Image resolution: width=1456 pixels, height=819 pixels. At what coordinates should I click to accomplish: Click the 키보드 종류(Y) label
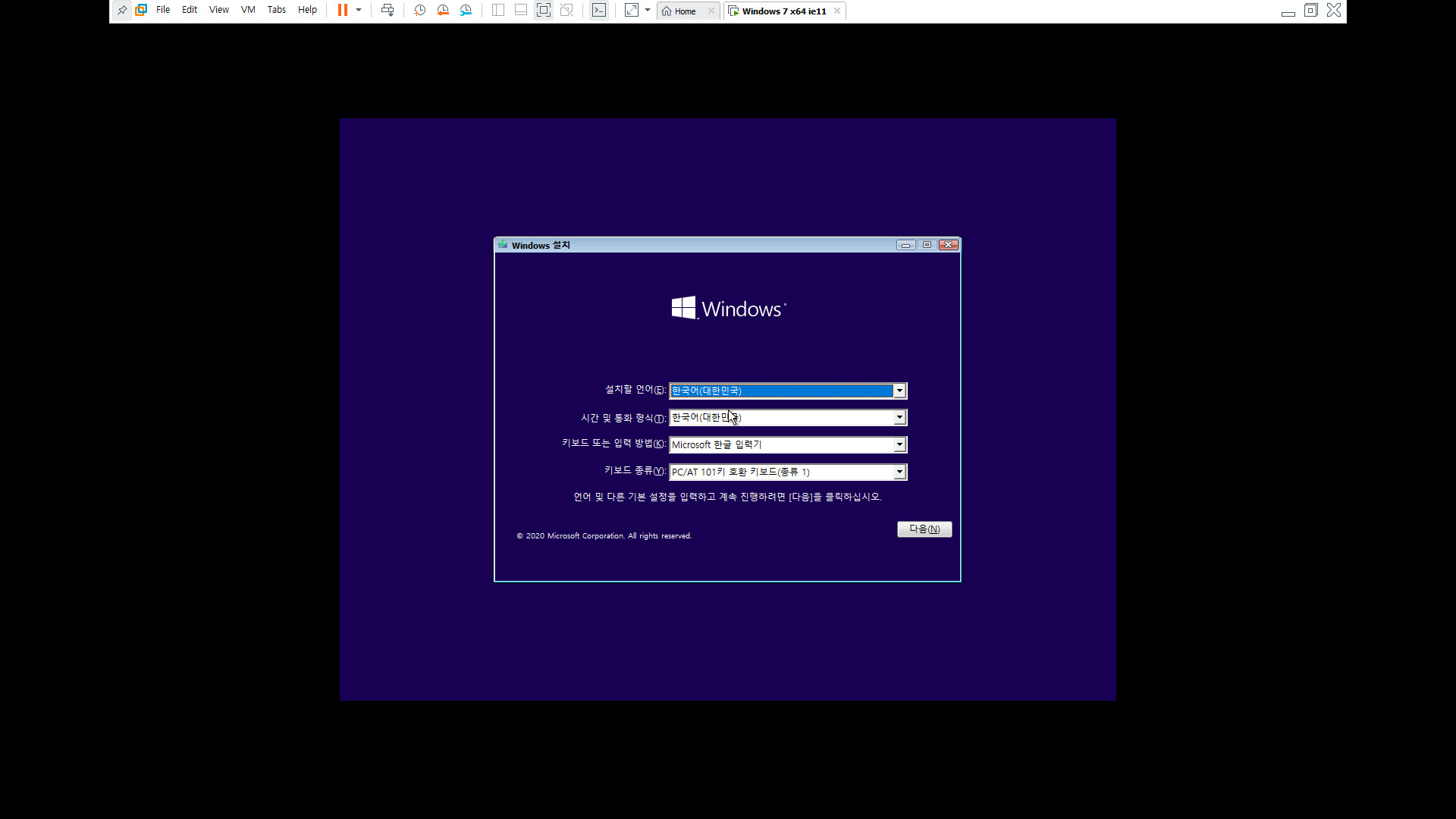pyautogui.click(x=635, y=471)
